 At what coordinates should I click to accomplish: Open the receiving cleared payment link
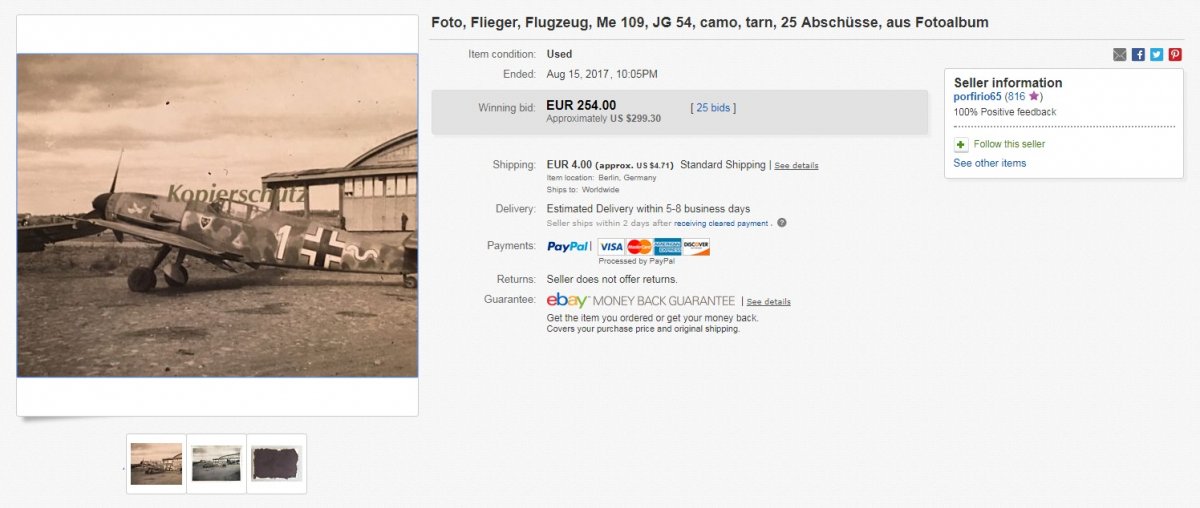click(x=723, y=223)
